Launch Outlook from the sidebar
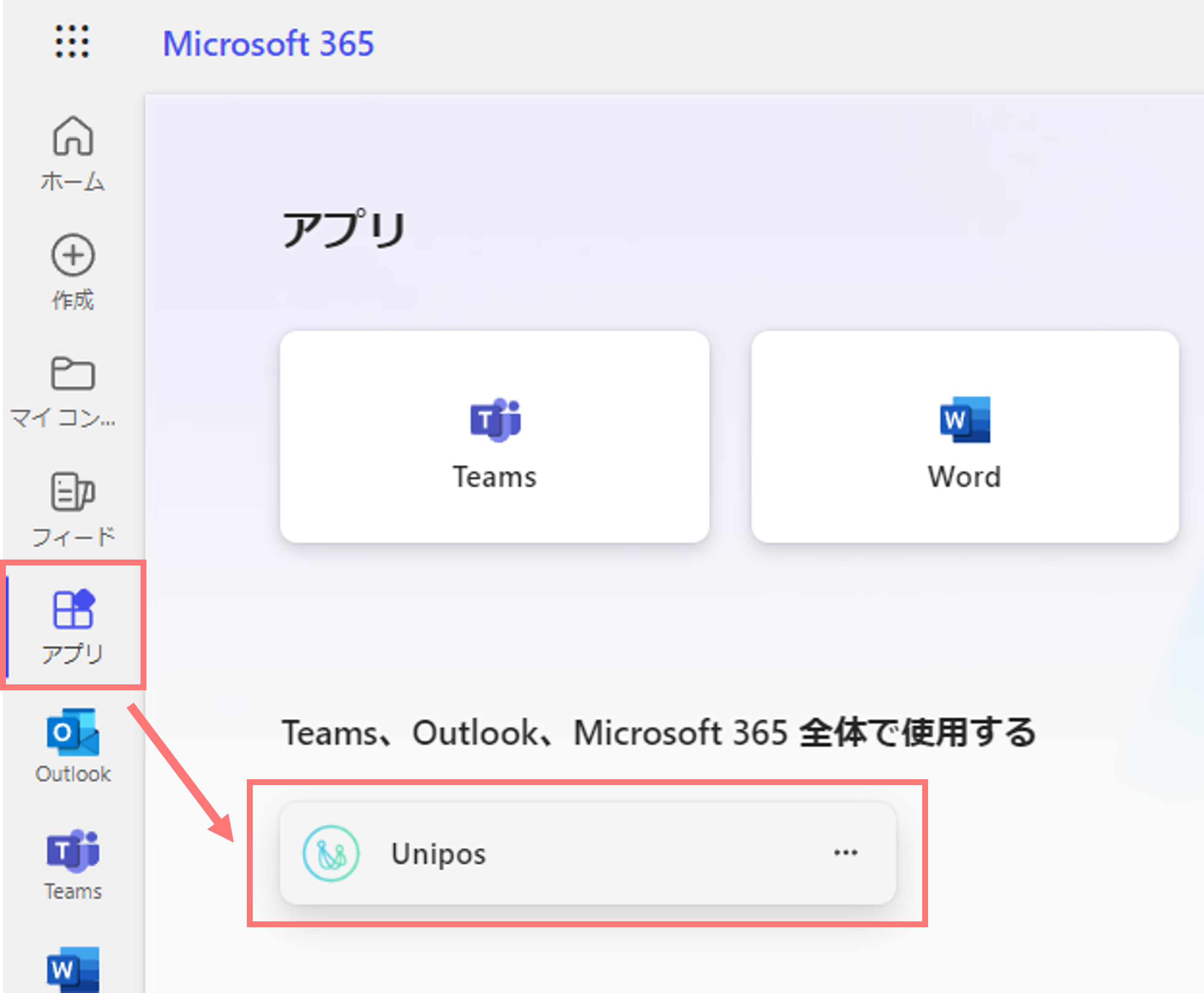Screen dimensions: 1204x993 (73, 746)
